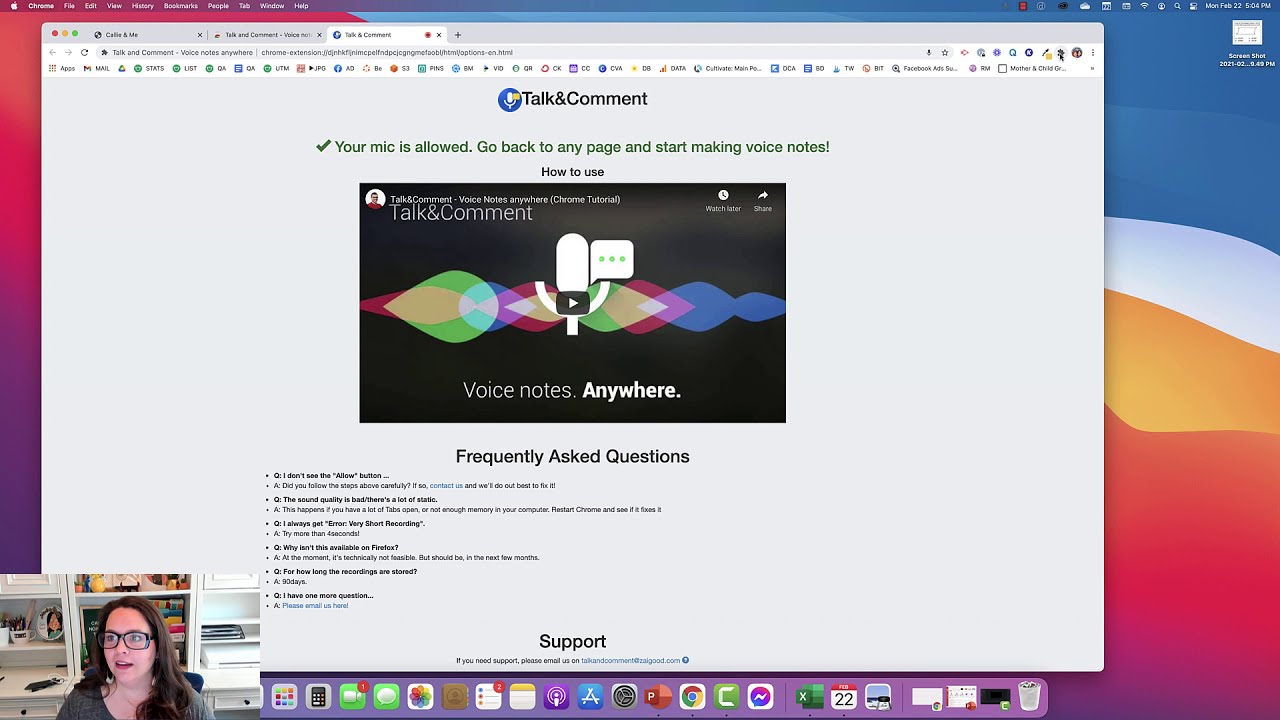Open the Edit menu
Image resolution: width=1280 pixels, height=720 pixels.
91,6
